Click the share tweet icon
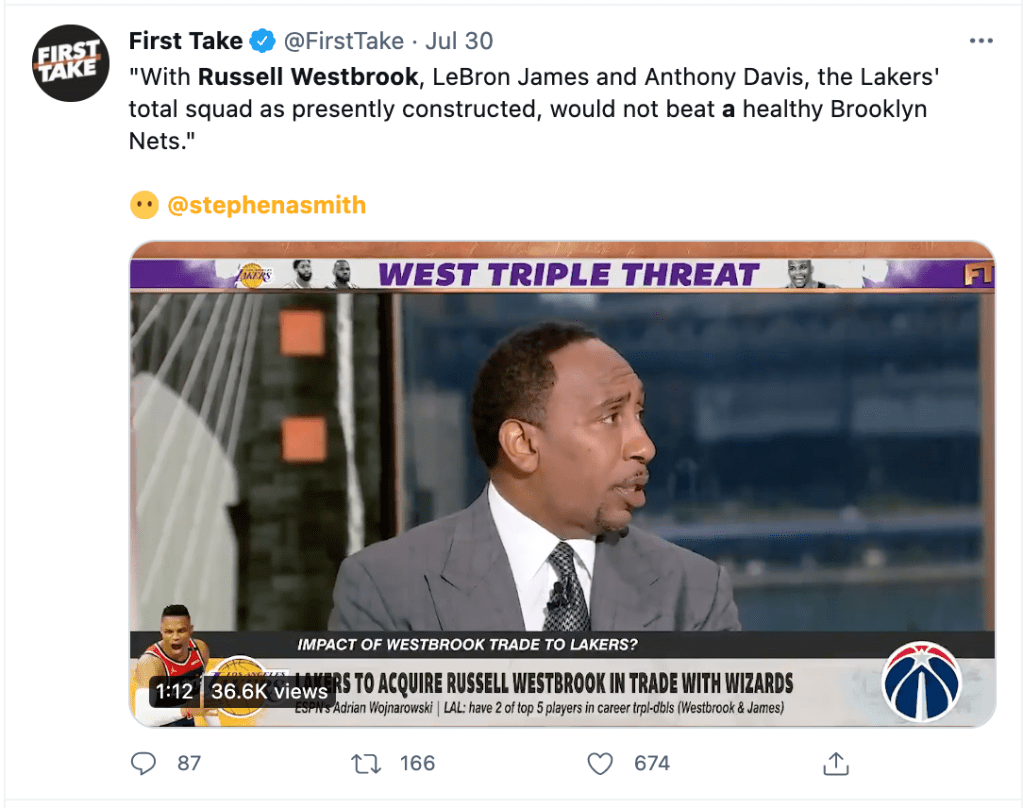The width and height of the screenshot is (1023, 808). tap(835, 764)
